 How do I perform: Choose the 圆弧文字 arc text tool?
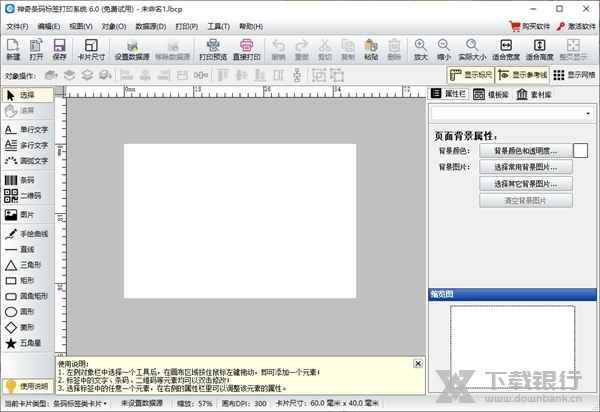pyautogui.click(x=26, y=160)
